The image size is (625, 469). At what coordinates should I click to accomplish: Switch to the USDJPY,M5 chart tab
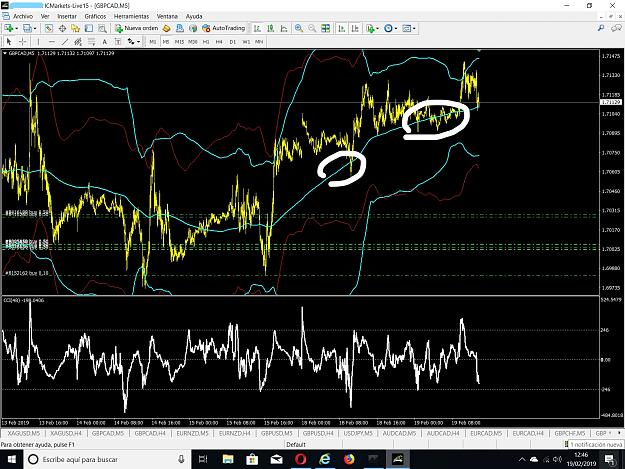[x=358, y=433]
